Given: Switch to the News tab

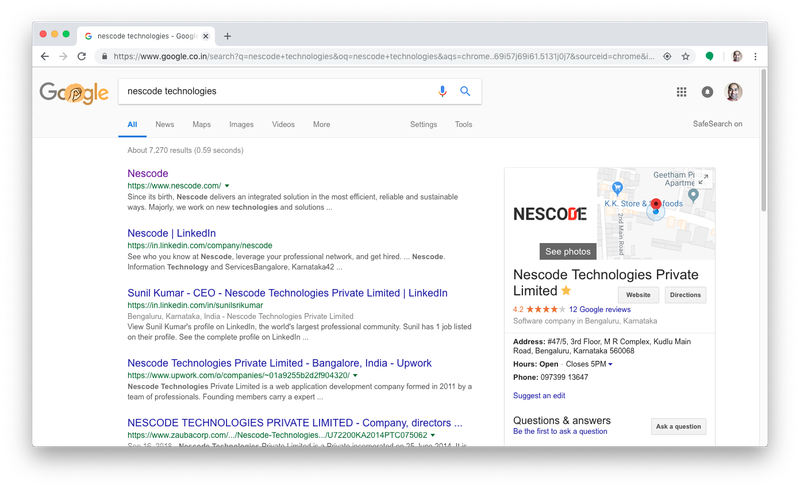Looking at the screenshot, I should pos(165,124).
